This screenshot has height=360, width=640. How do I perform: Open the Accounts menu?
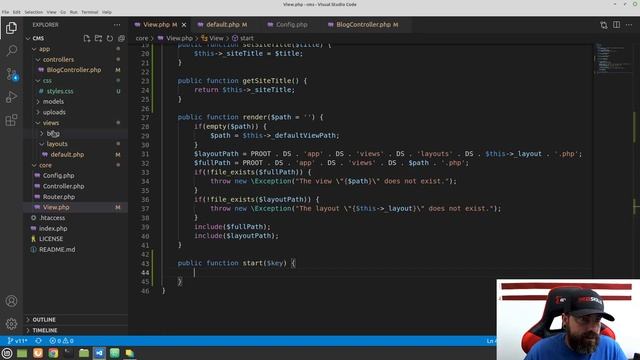pos(11,301)
